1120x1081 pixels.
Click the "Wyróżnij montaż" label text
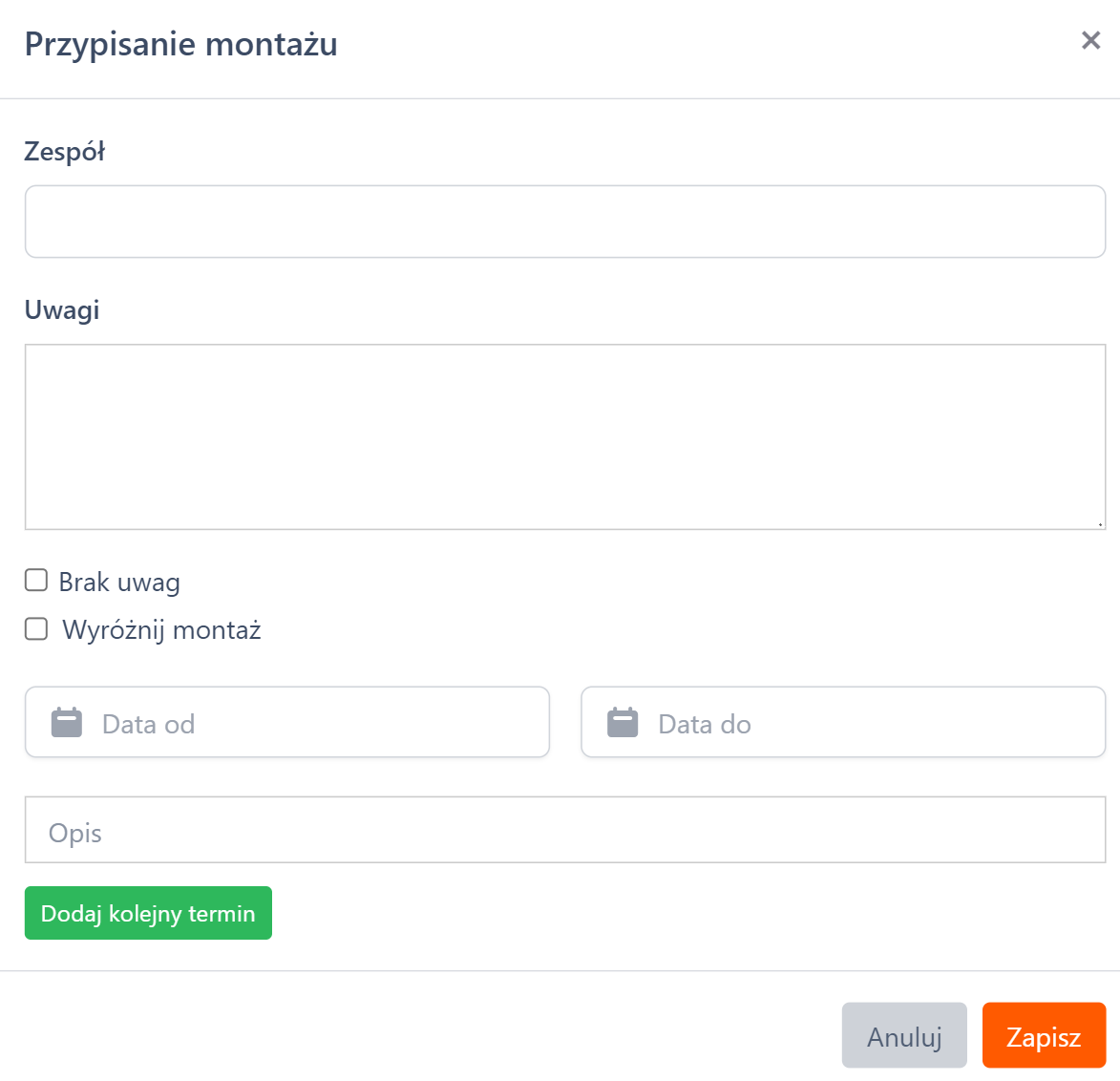(x=161, y=629)
